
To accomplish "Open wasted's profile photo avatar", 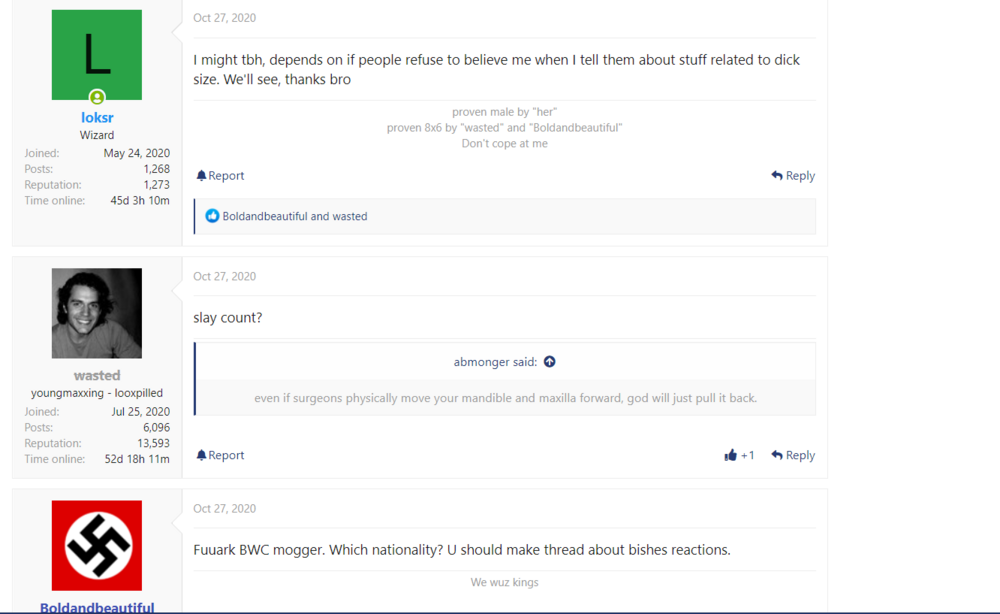I will pos(97,313).
